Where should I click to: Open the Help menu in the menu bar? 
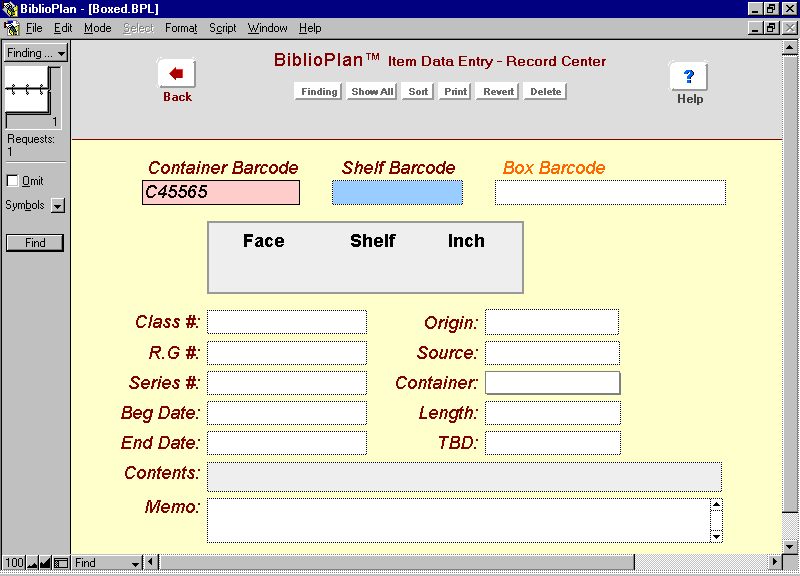tap(310, 28)
